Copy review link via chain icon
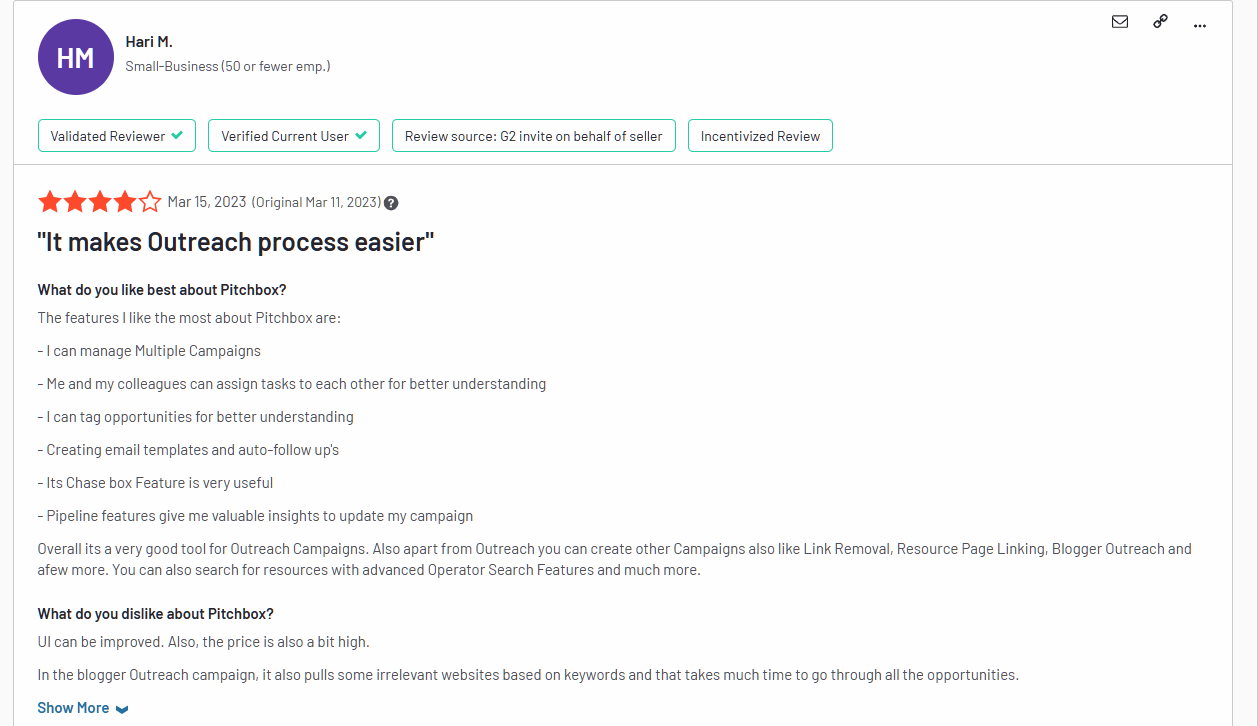The image size is (1258, 726). pyautogui.click(x=1160, y=21)
